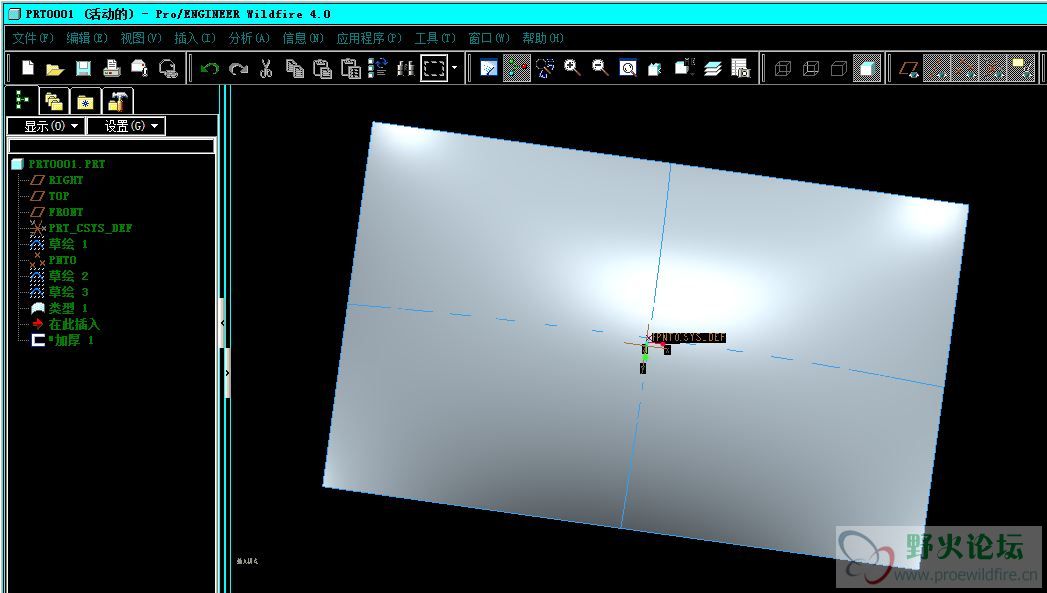Activate the orient mode icon
This screenshot has height=593, width=1047.
coord(544,68)
